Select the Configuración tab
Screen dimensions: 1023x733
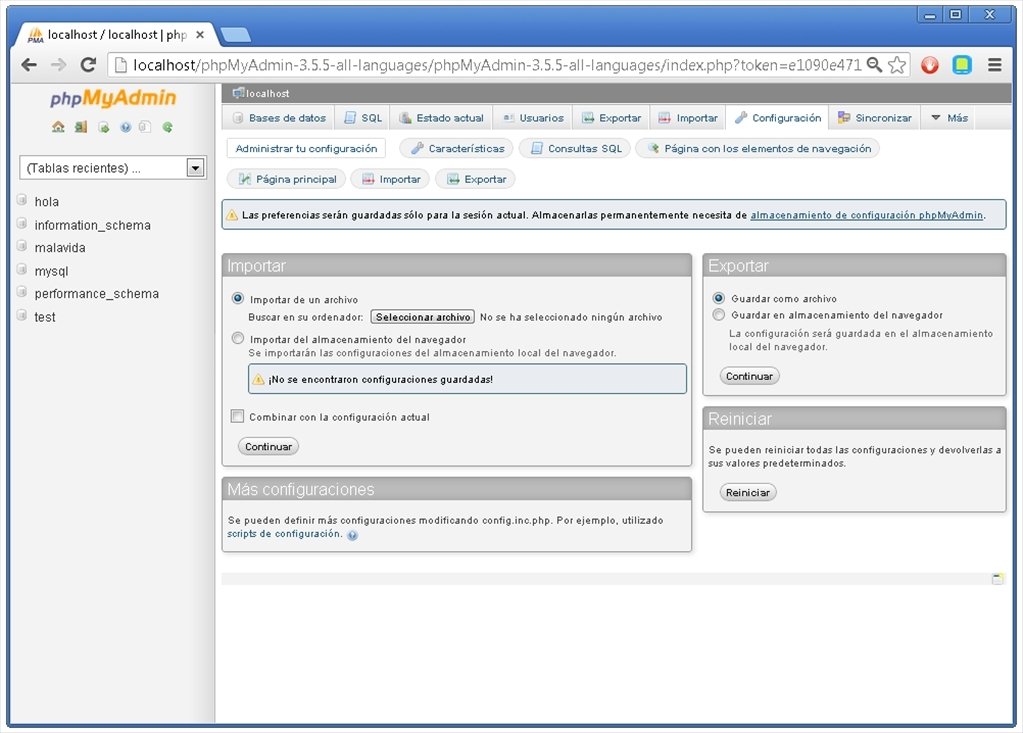point(778,118)
